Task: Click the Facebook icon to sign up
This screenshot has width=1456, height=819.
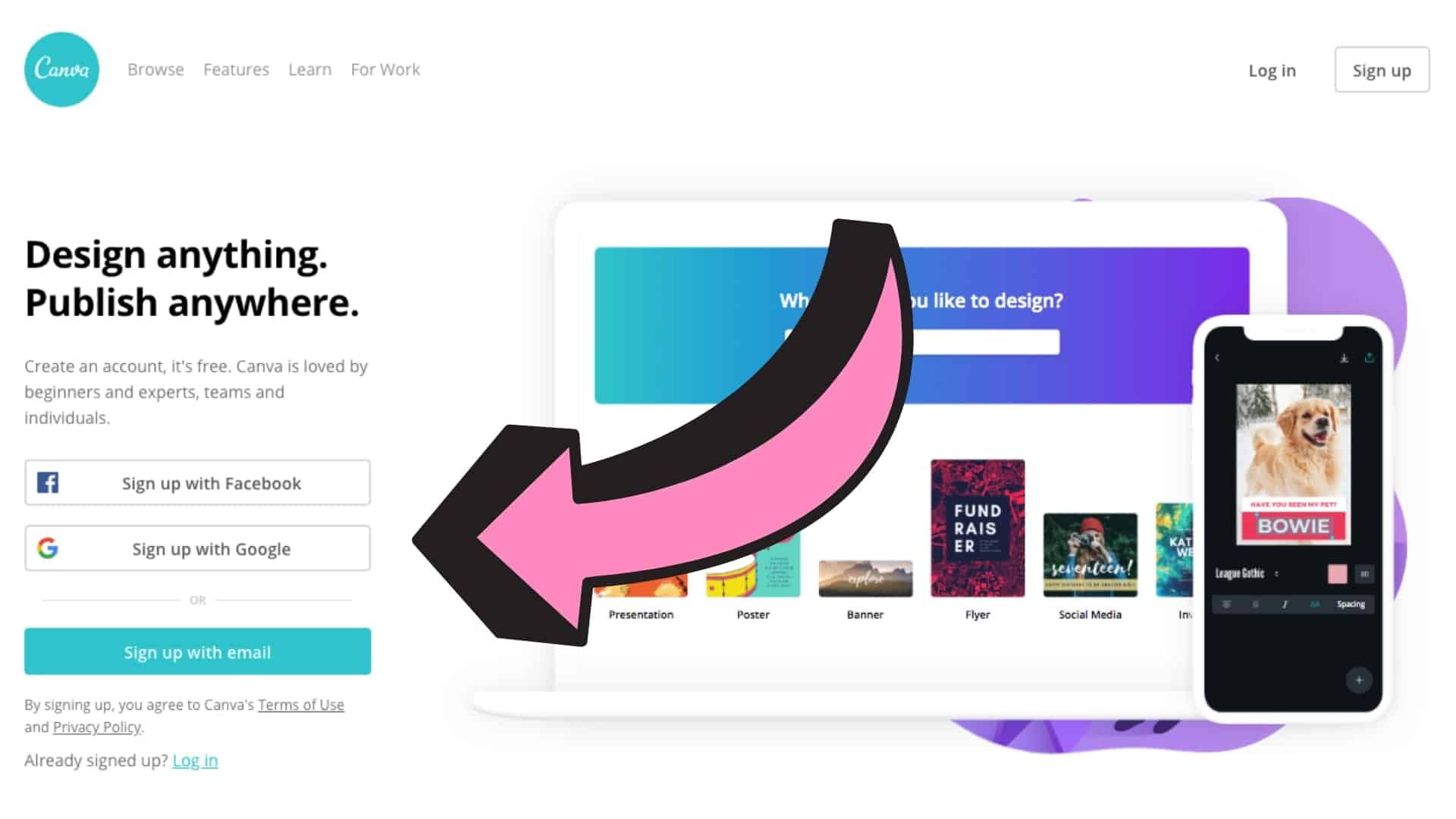Action: coord(47,483)
